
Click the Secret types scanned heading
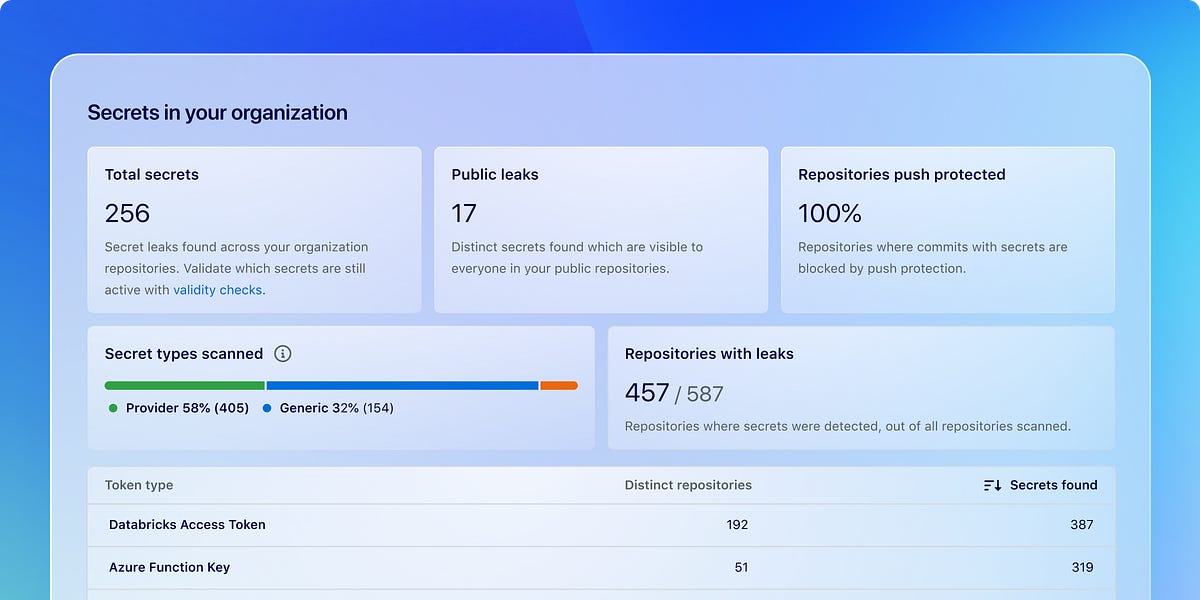tap(184, 354)
